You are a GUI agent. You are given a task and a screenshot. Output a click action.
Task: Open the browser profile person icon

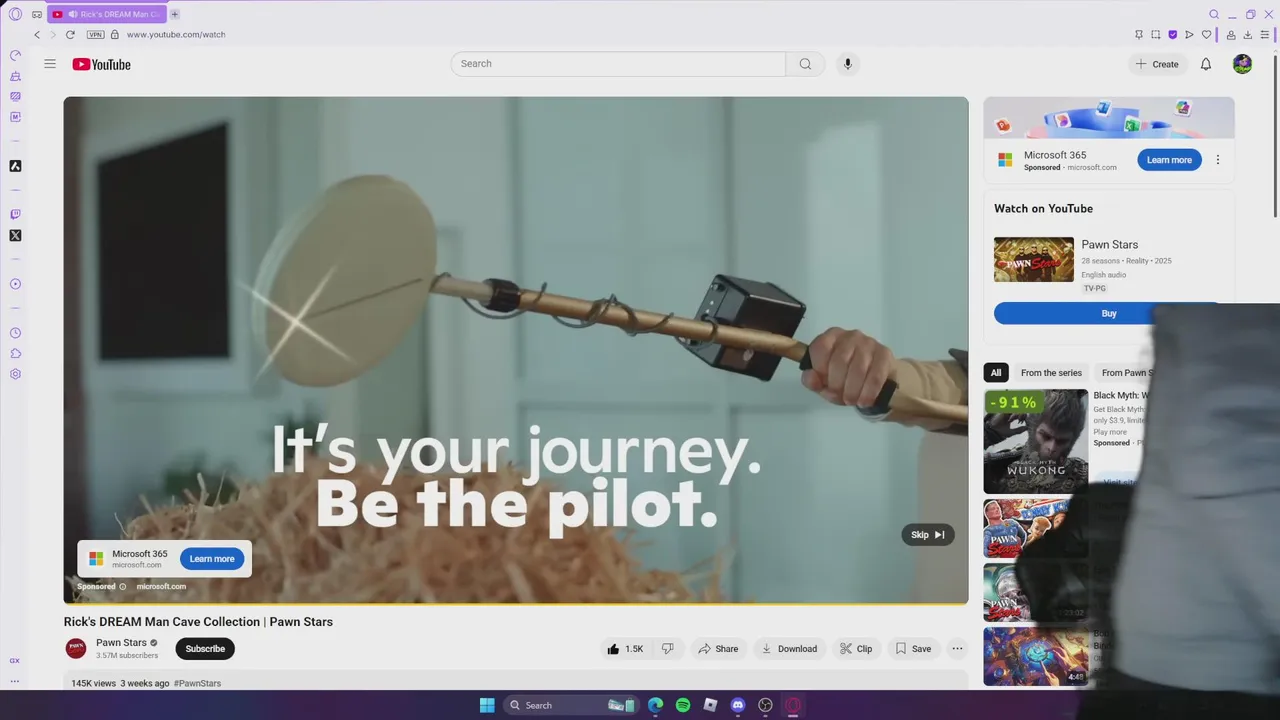tap(1231, 34)
